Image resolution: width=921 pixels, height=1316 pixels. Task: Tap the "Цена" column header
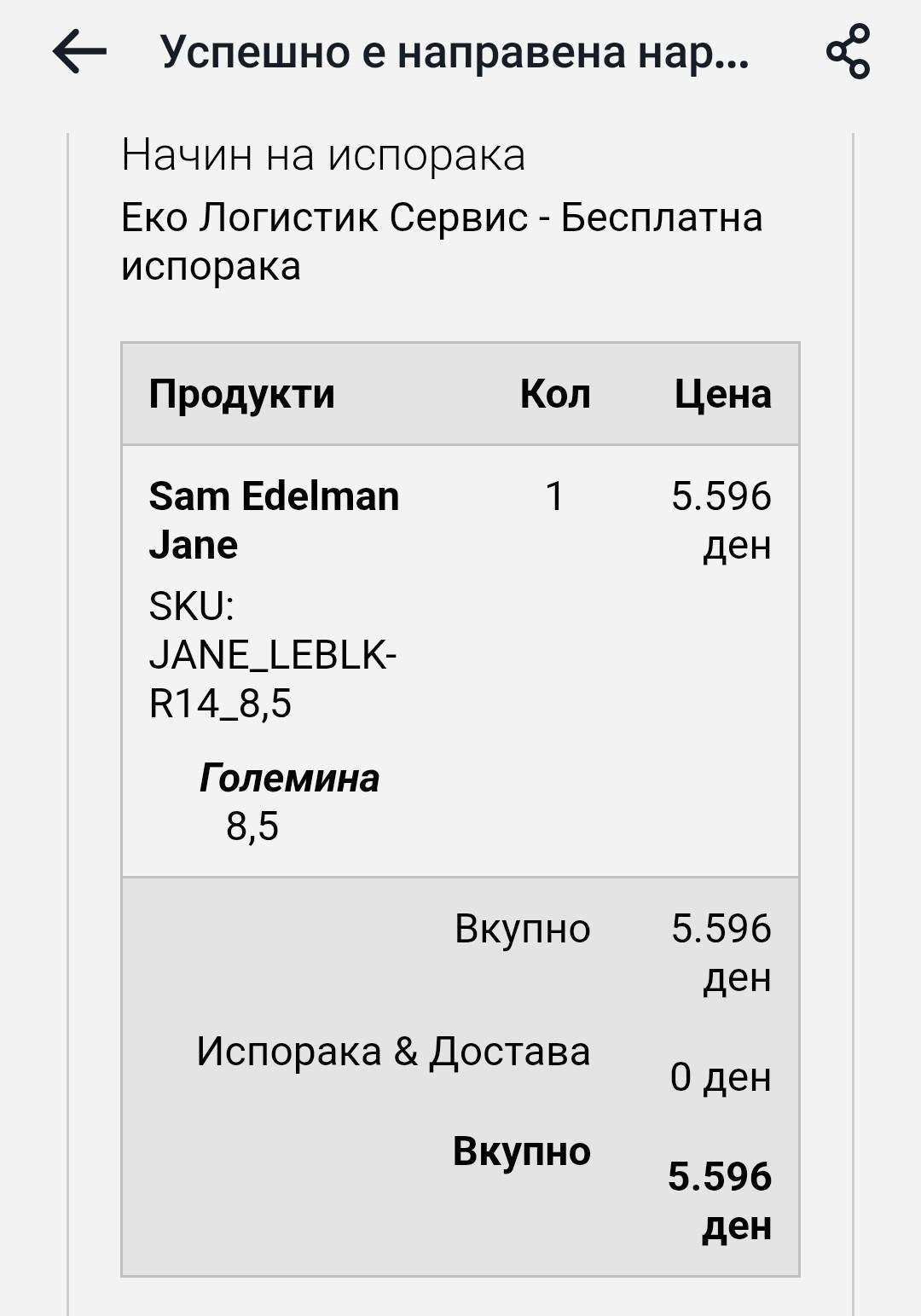(x=722, y=394)
